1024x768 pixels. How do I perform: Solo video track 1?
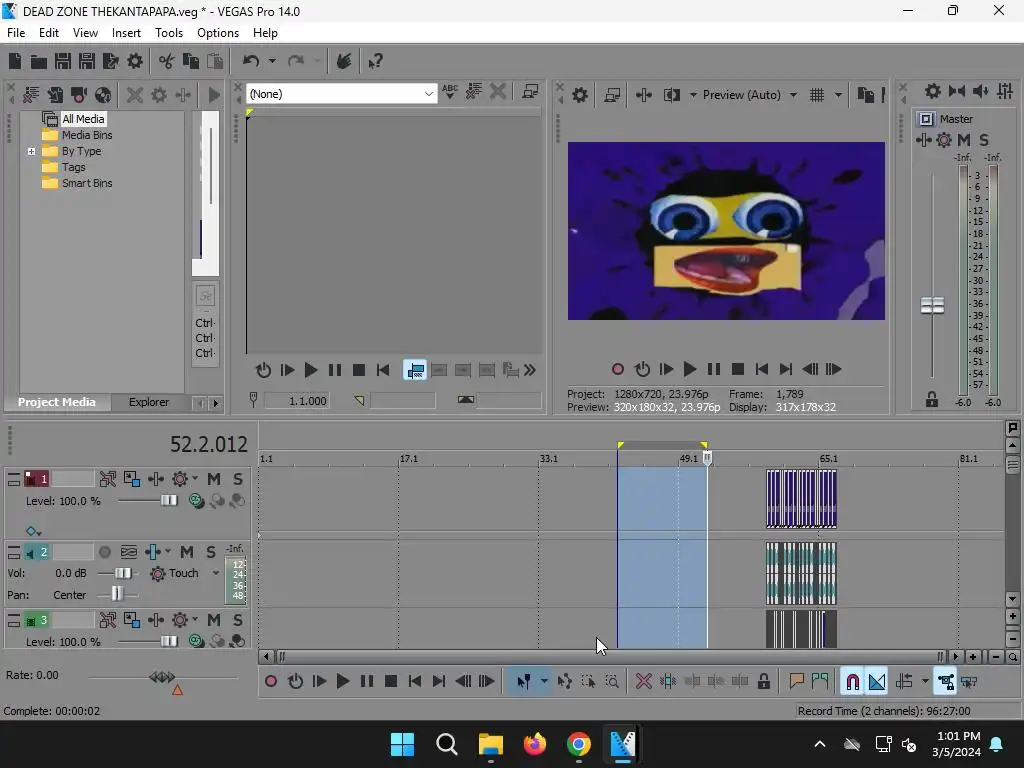[x=238, y=479]
